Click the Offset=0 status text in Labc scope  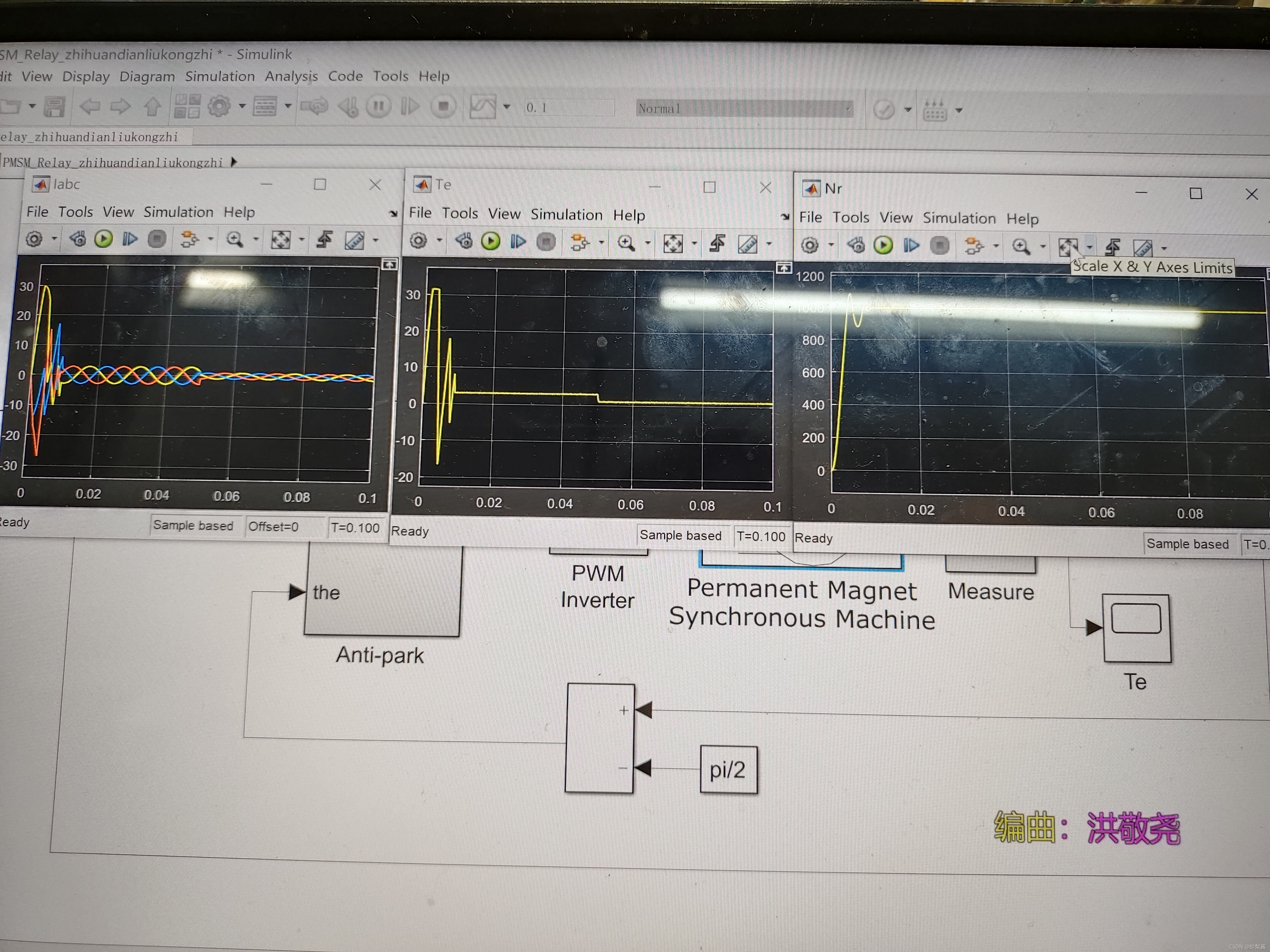point(273,527)
